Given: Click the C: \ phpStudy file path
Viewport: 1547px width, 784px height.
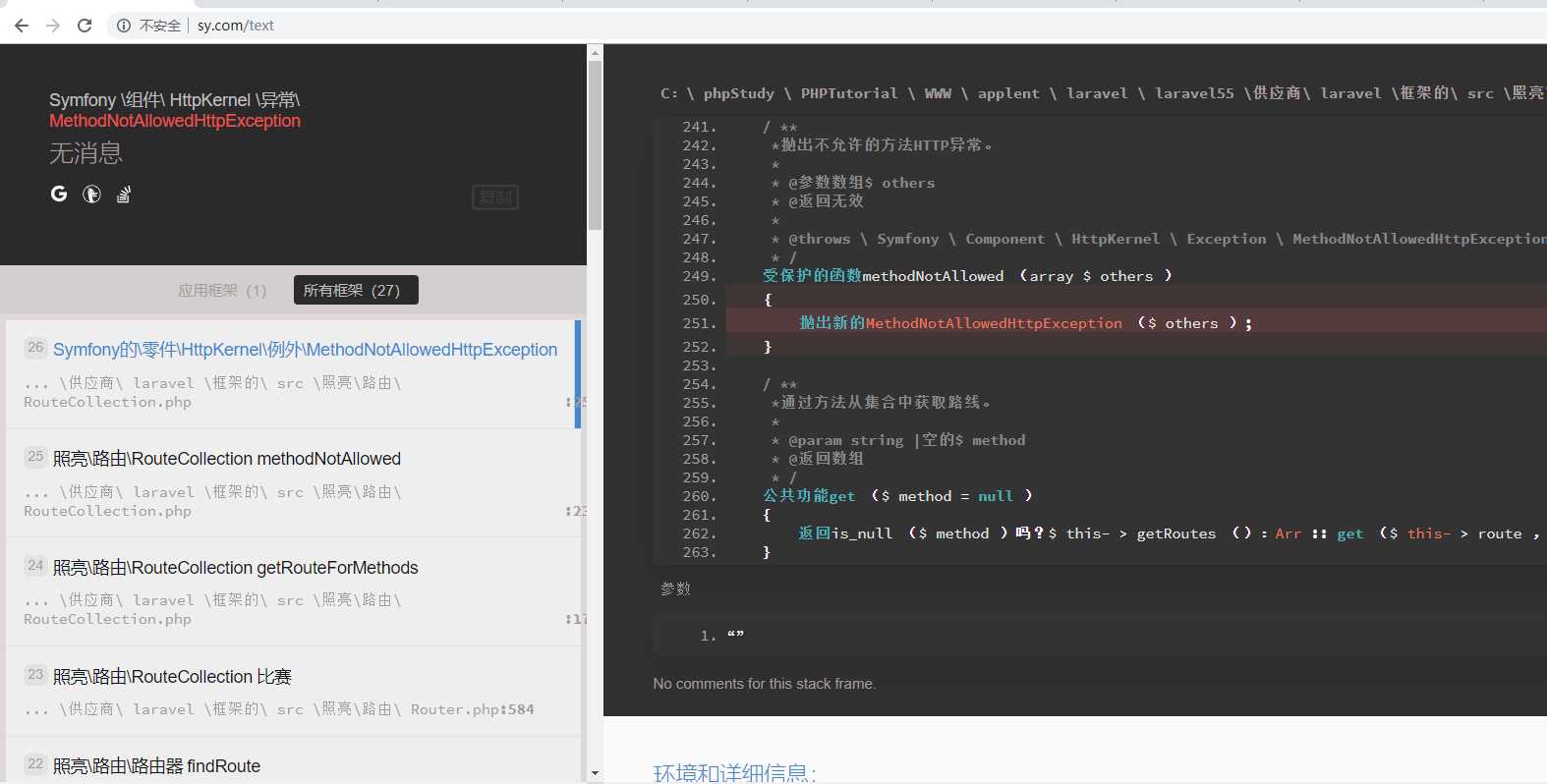Looking at the screenshot, I should 1103,93.
